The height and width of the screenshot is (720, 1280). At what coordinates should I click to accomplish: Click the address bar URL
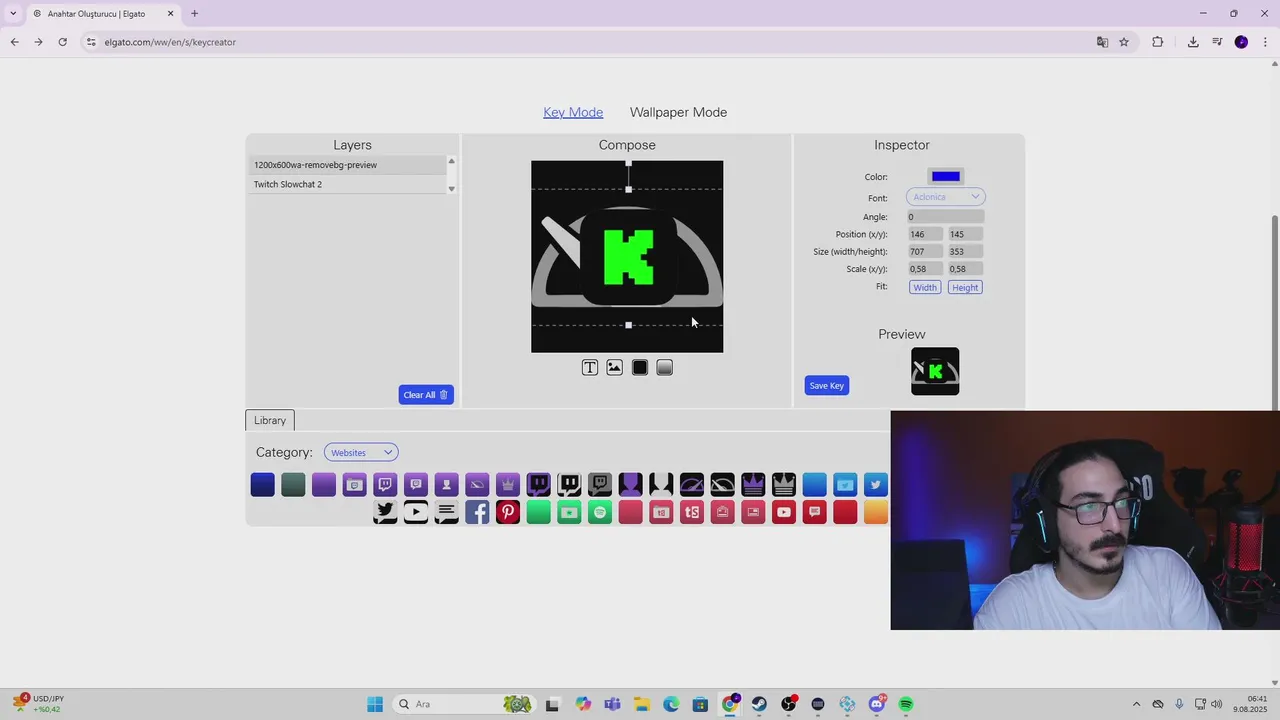tap(170, 42)
